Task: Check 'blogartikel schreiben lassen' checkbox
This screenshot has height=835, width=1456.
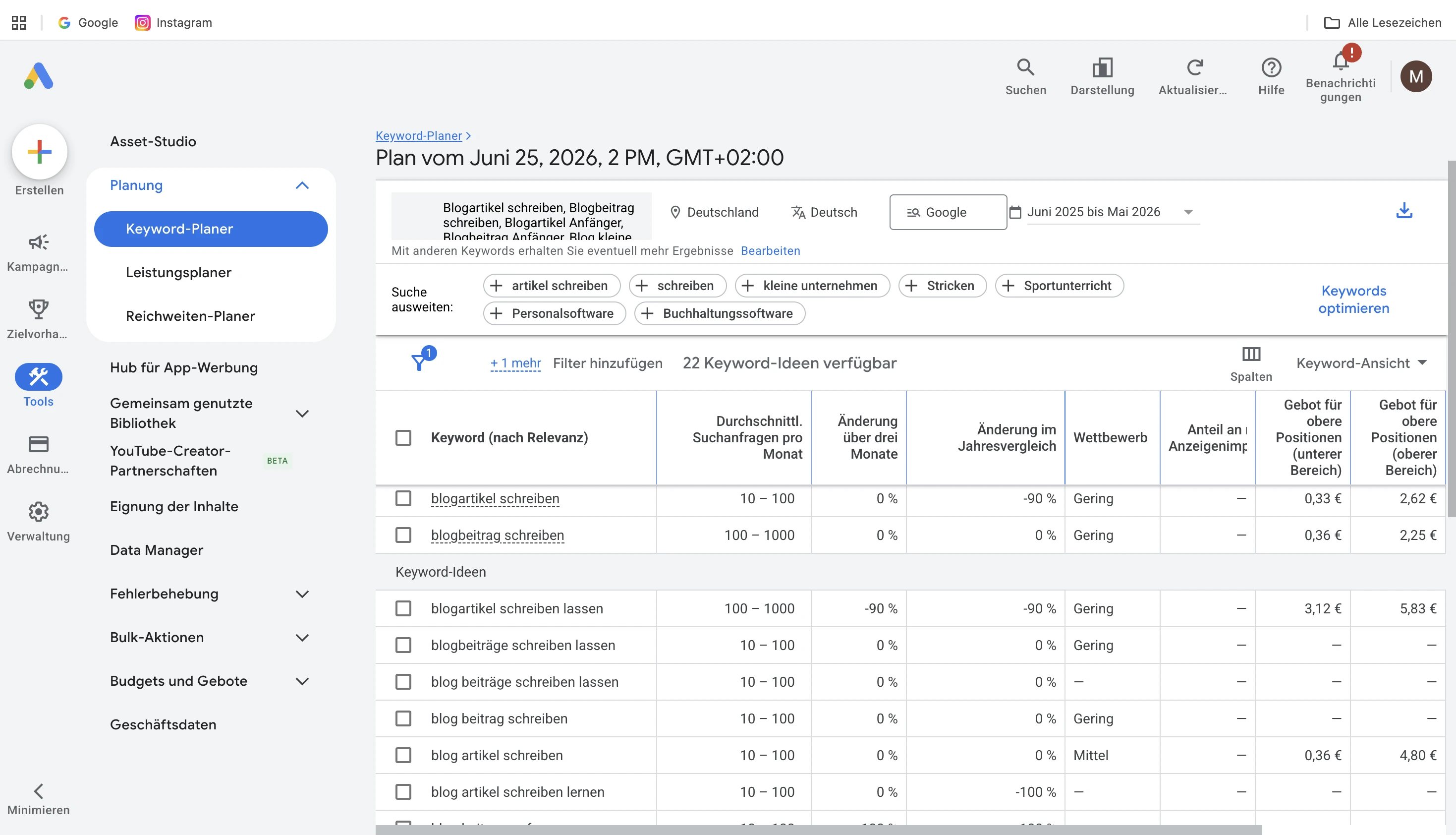Action: coord(403,608)
